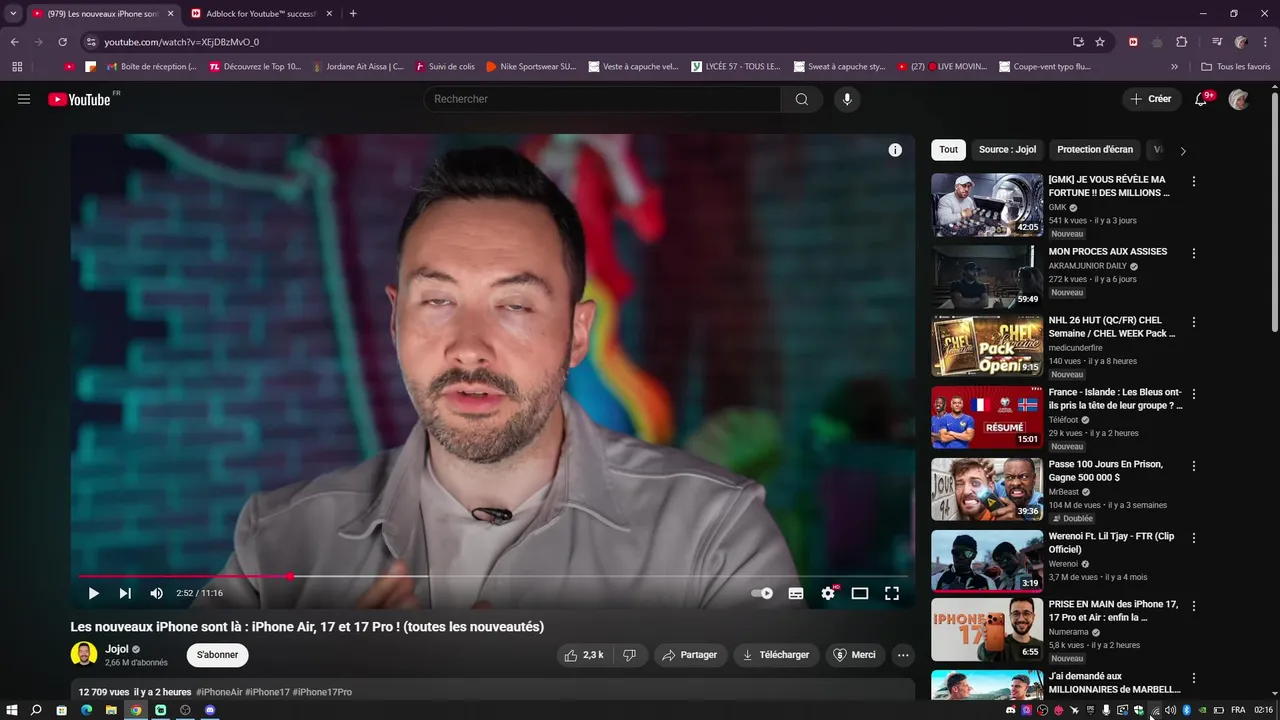Open the Suivi de colis bookmark

tap(444, 67)
